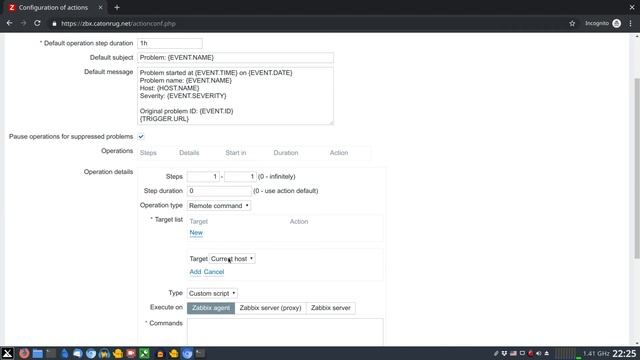Click the paperclip tray icon

pos(496,353)
